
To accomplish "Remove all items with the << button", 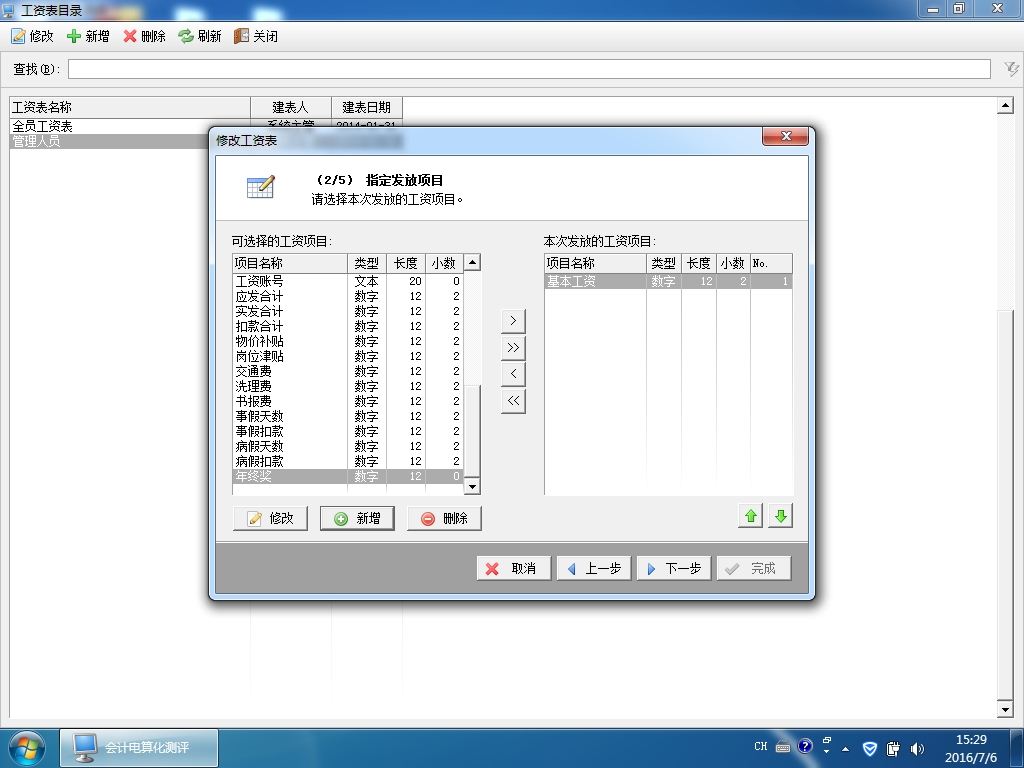I will click(x=513, y=400).
